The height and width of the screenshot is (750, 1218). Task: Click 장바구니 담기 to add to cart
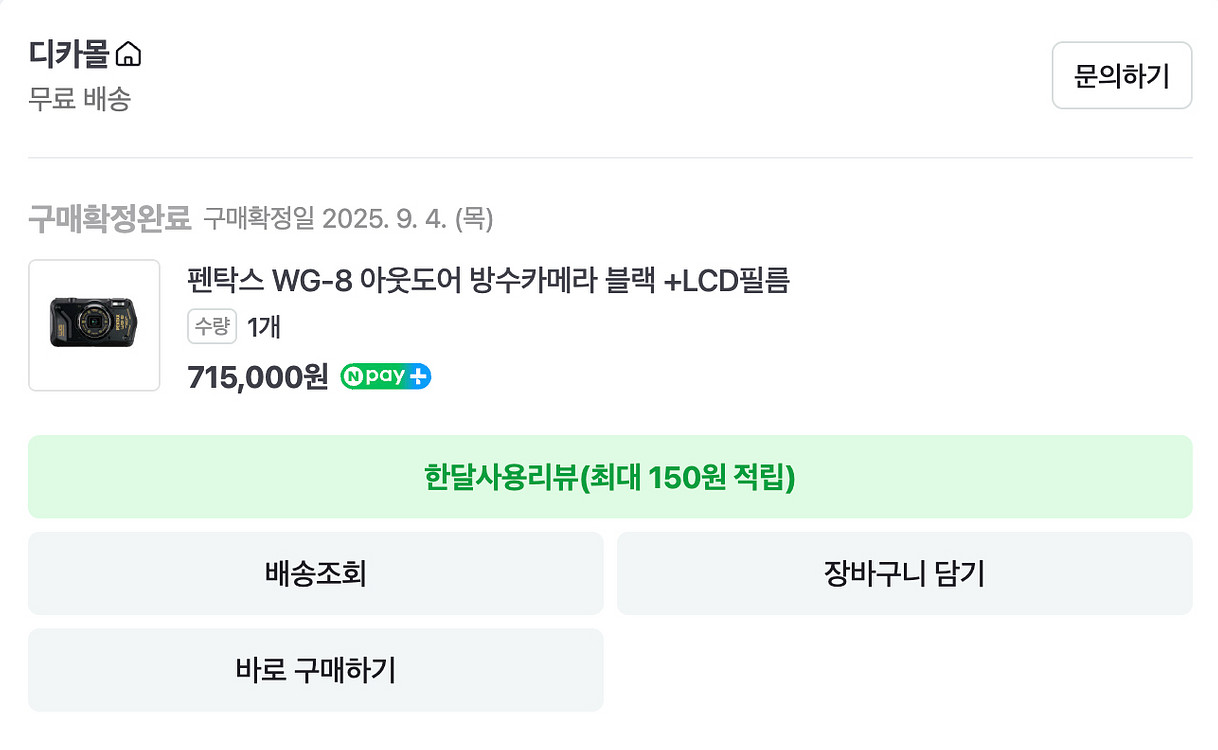(x=906, y=573)
